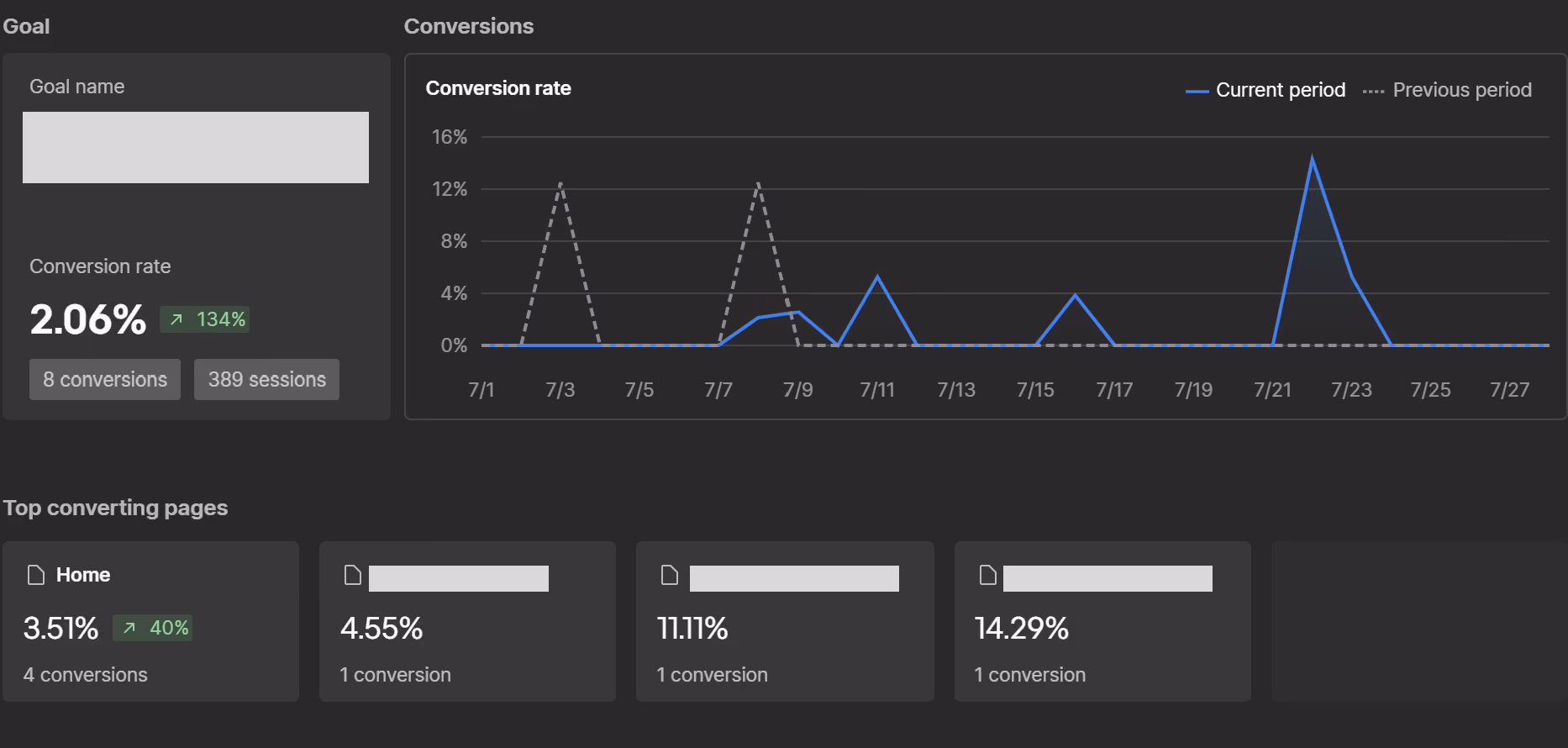Click the 389 sessions badge

tap(266, 380)
